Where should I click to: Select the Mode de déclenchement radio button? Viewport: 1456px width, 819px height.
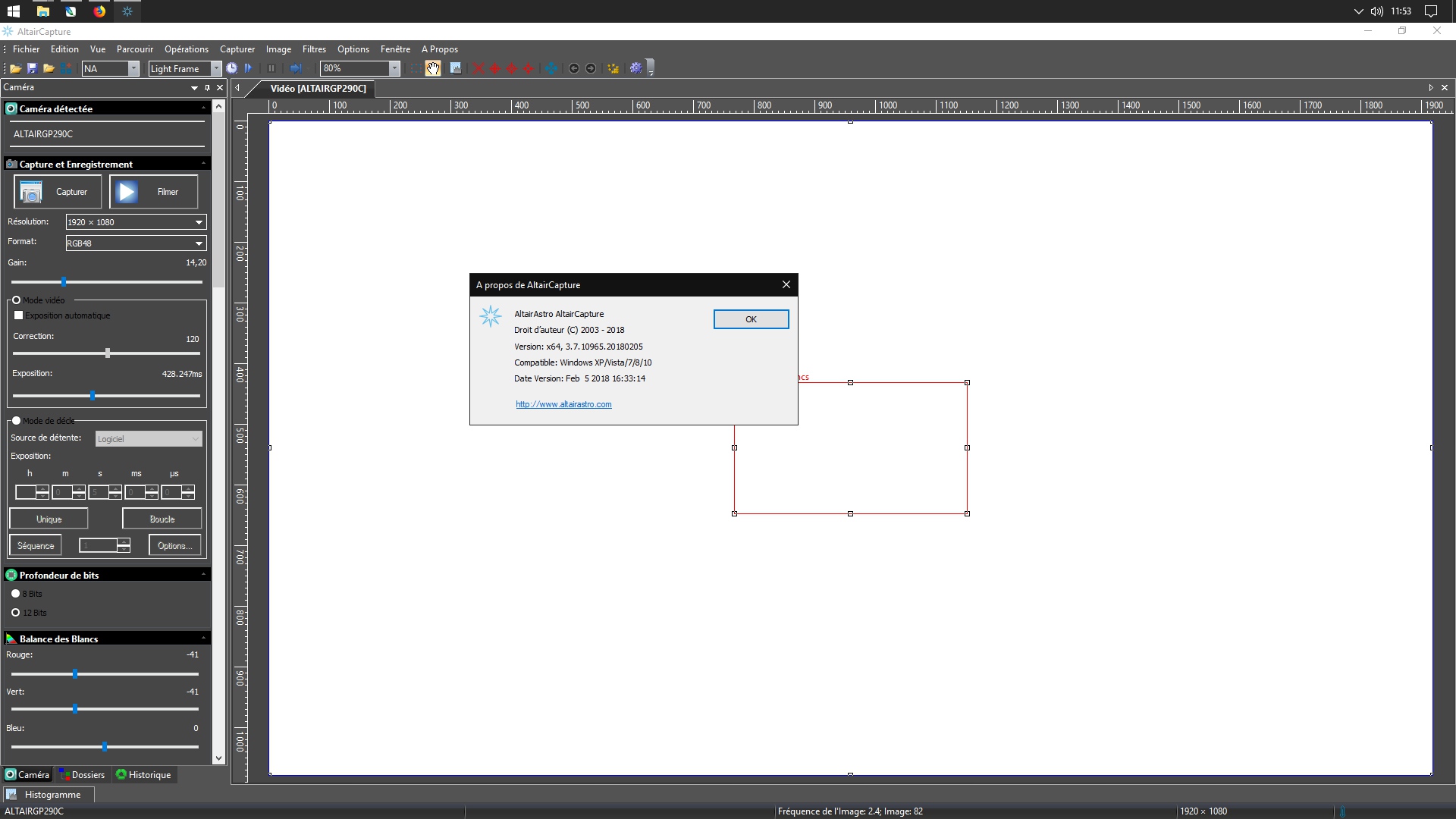tap(16, 421)
